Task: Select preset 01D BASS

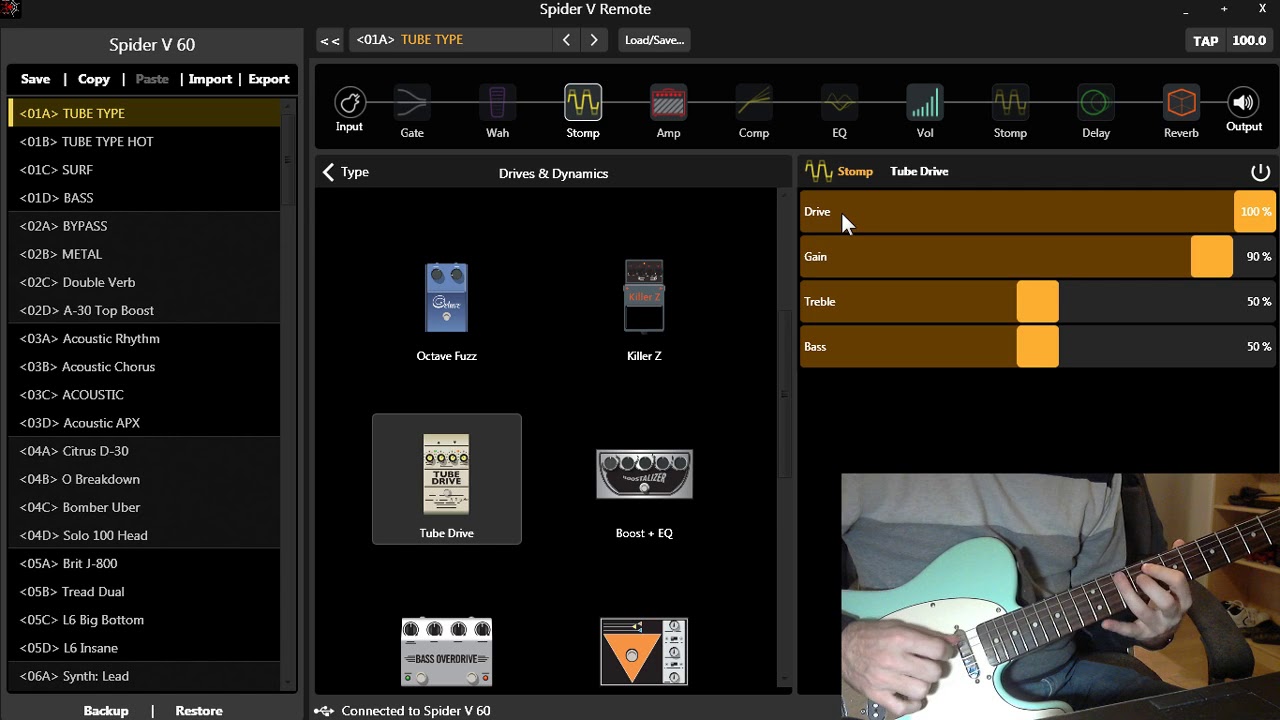Action: [x=145, y=198]
